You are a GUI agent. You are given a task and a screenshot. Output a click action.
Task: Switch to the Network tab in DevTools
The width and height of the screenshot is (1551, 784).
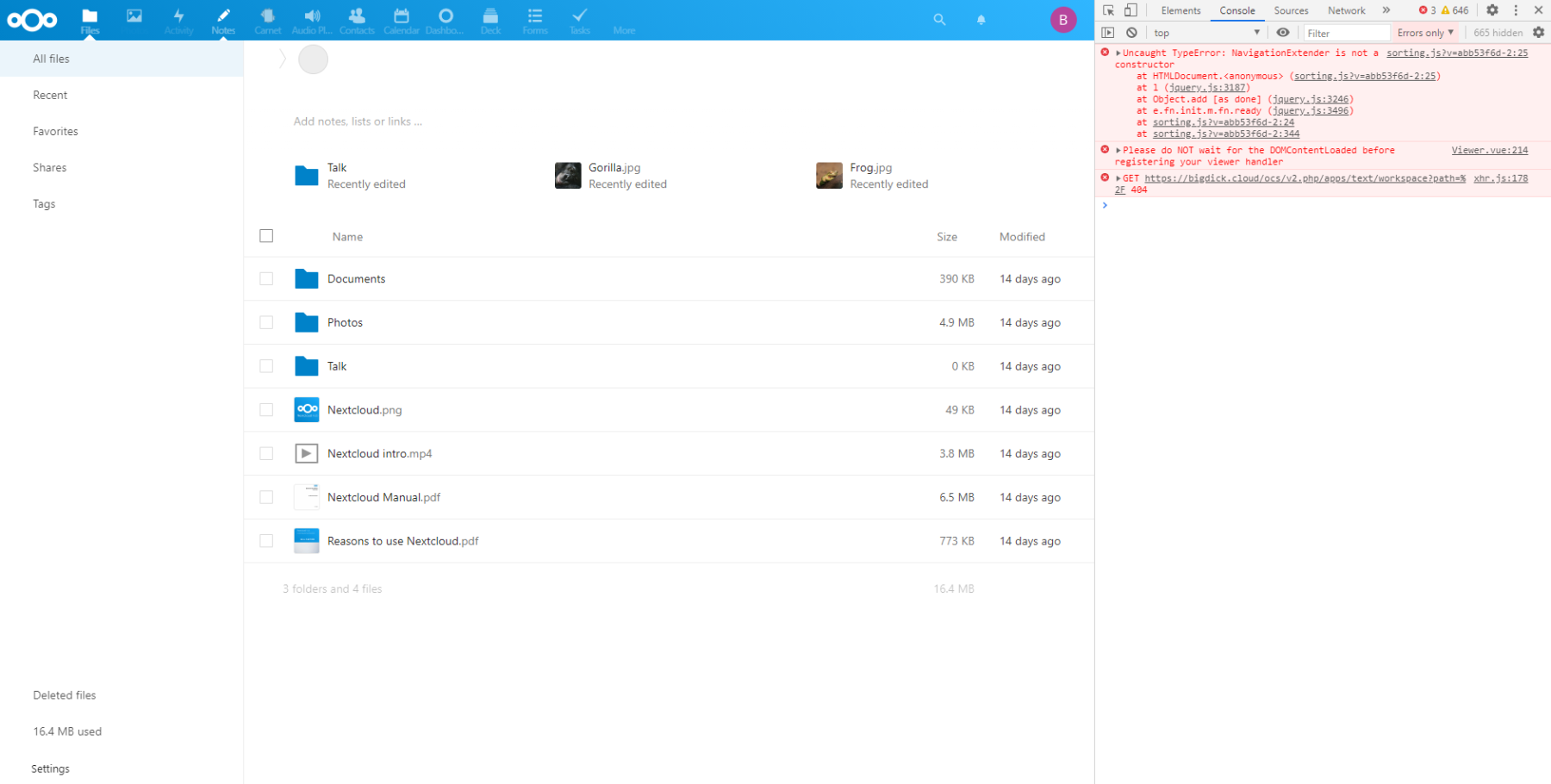click(x=1346, y=10)
